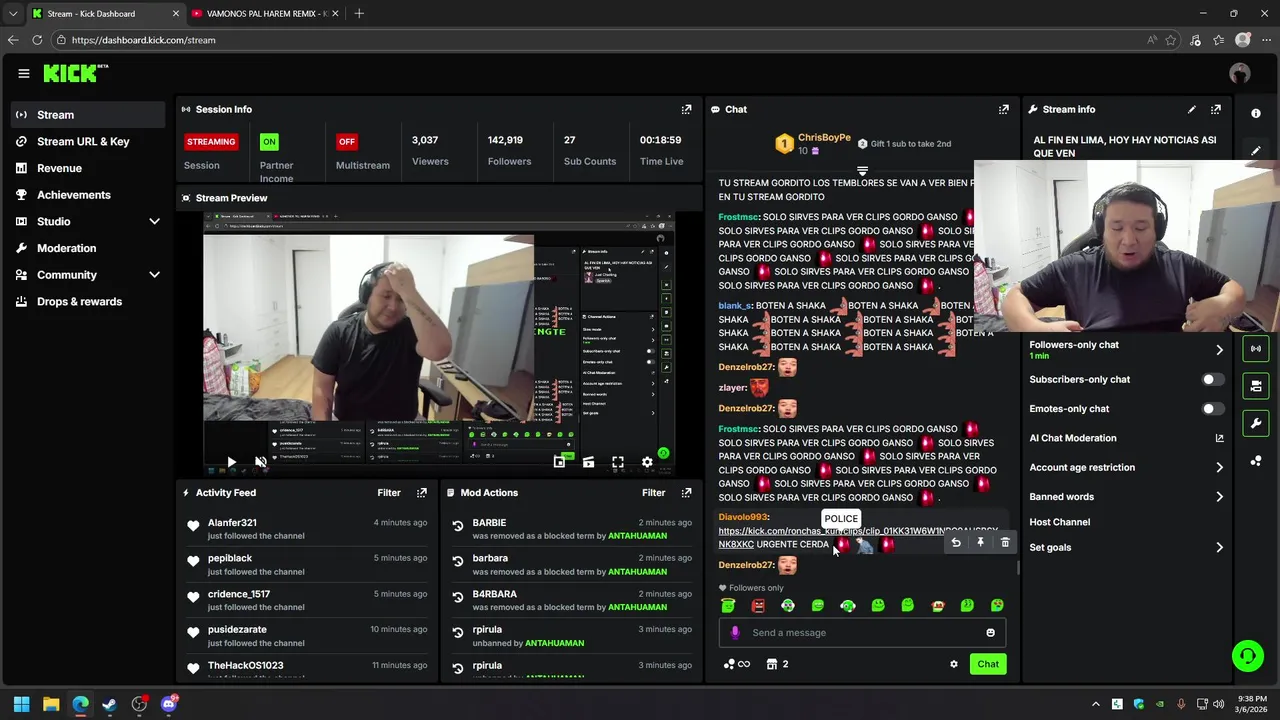
Task: Open chat settings gear icon
Action: (954, 664)
